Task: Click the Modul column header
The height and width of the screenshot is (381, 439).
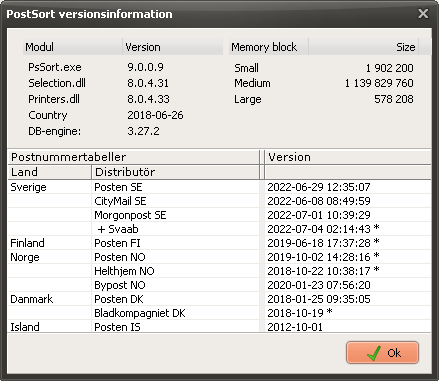Action: pos(73,47)
